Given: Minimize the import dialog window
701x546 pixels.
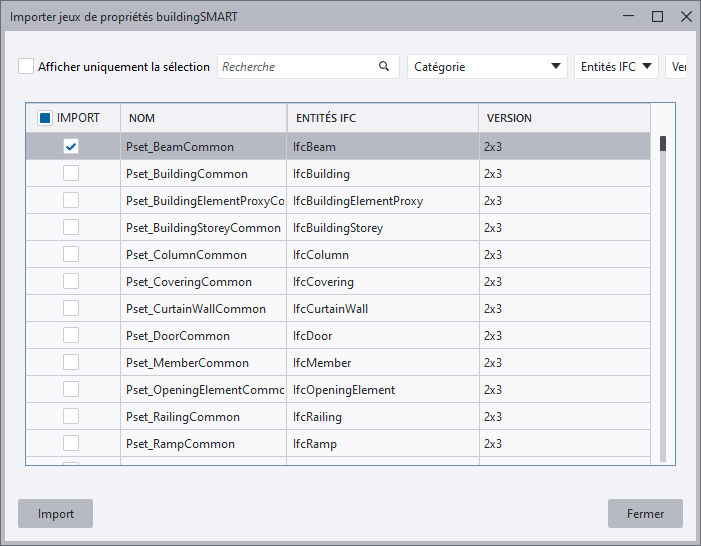Looking at the screenshot, I should (627, 16).
